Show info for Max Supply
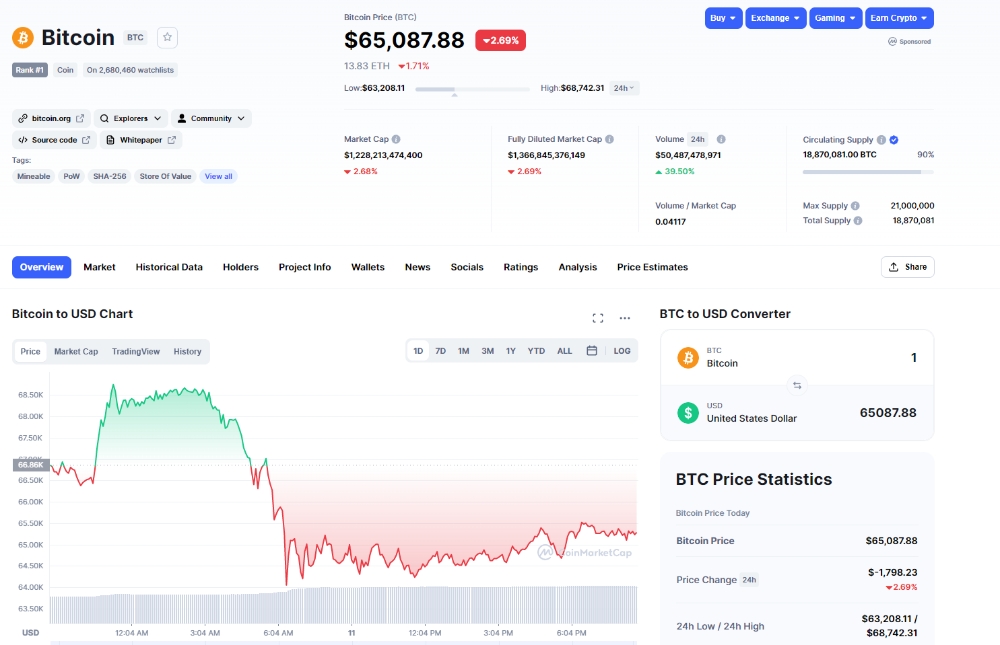 coord(855,205)
